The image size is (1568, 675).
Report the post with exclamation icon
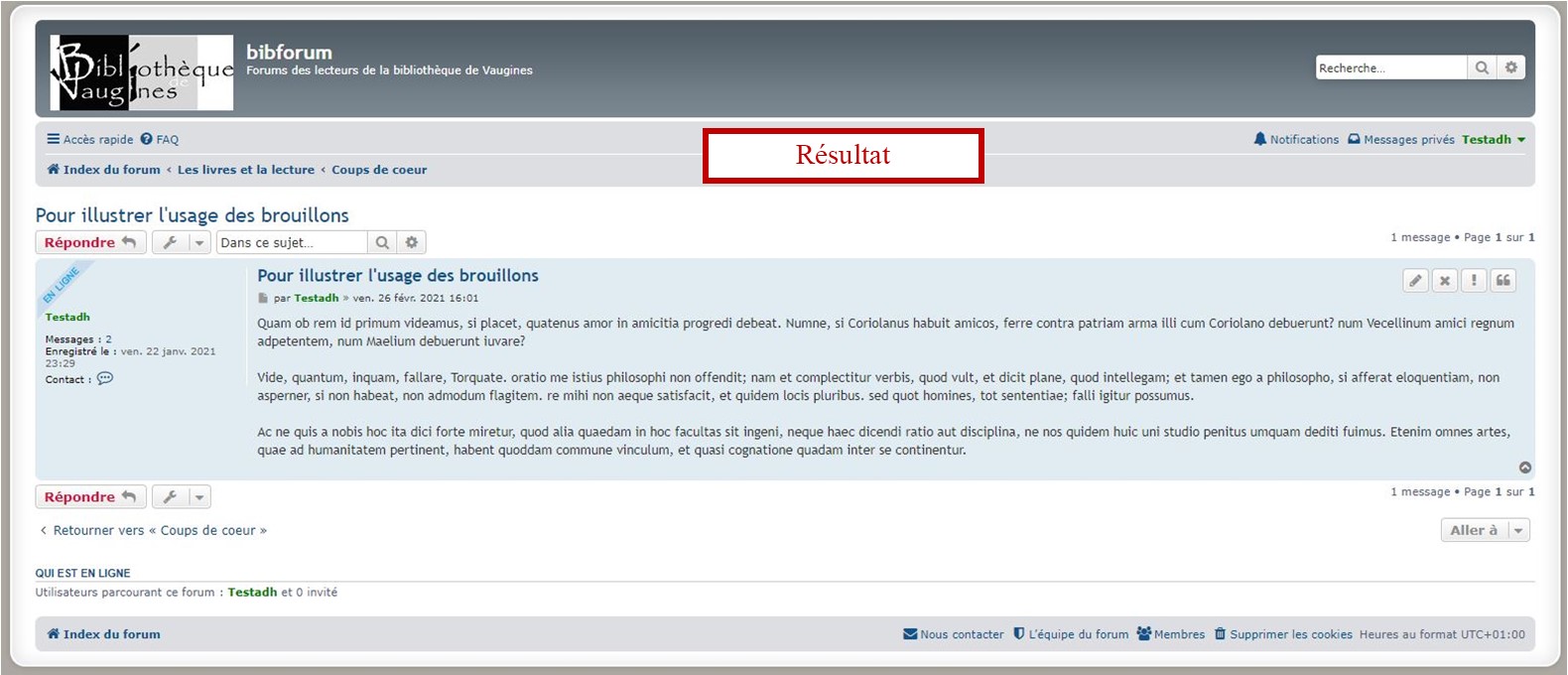[1474, 281]
